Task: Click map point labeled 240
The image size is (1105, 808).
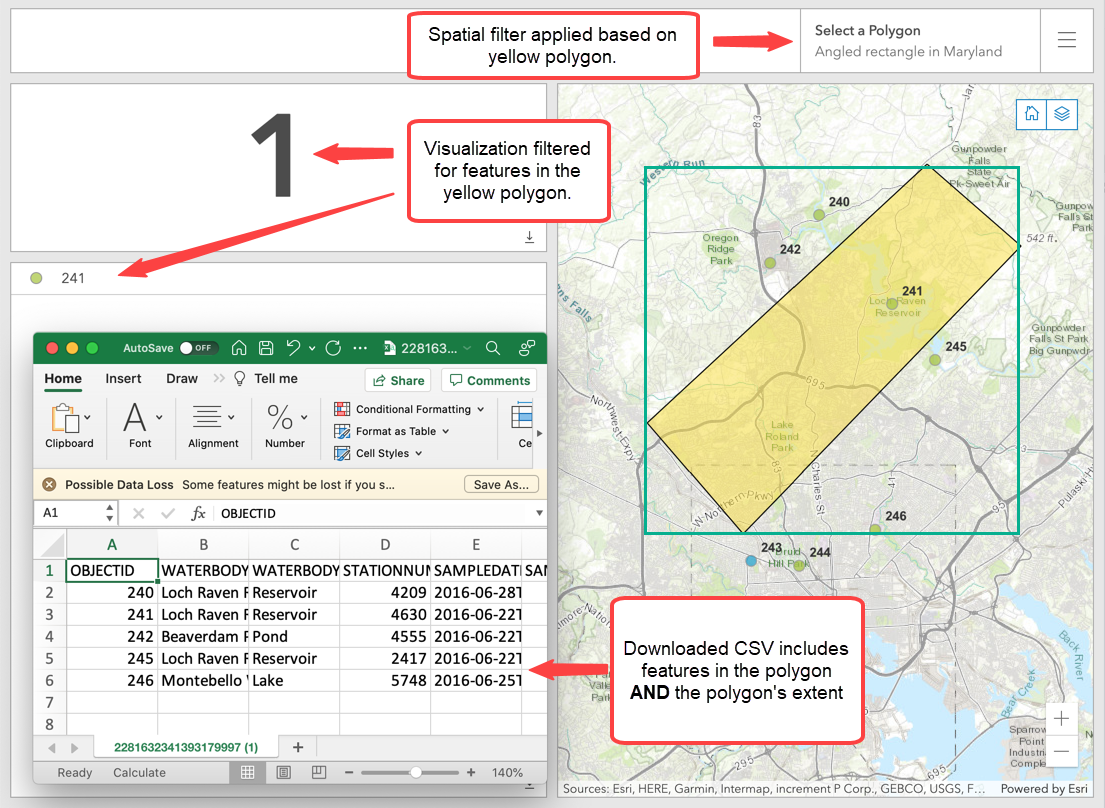Action: [x=819, y=214]
